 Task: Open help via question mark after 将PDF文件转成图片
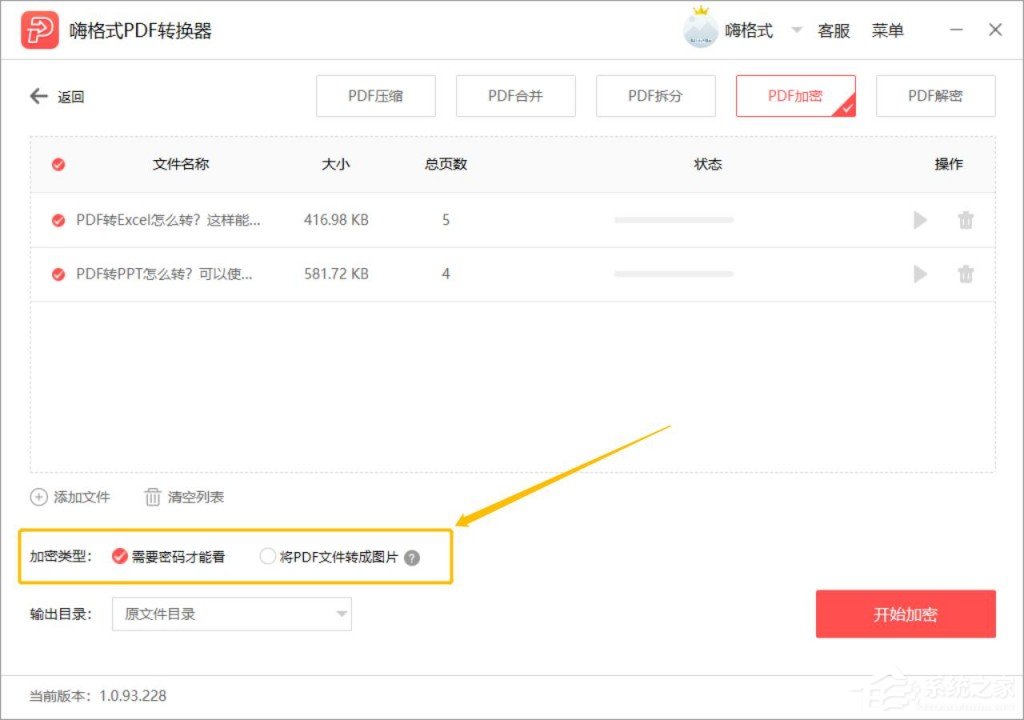pos(412,557)
